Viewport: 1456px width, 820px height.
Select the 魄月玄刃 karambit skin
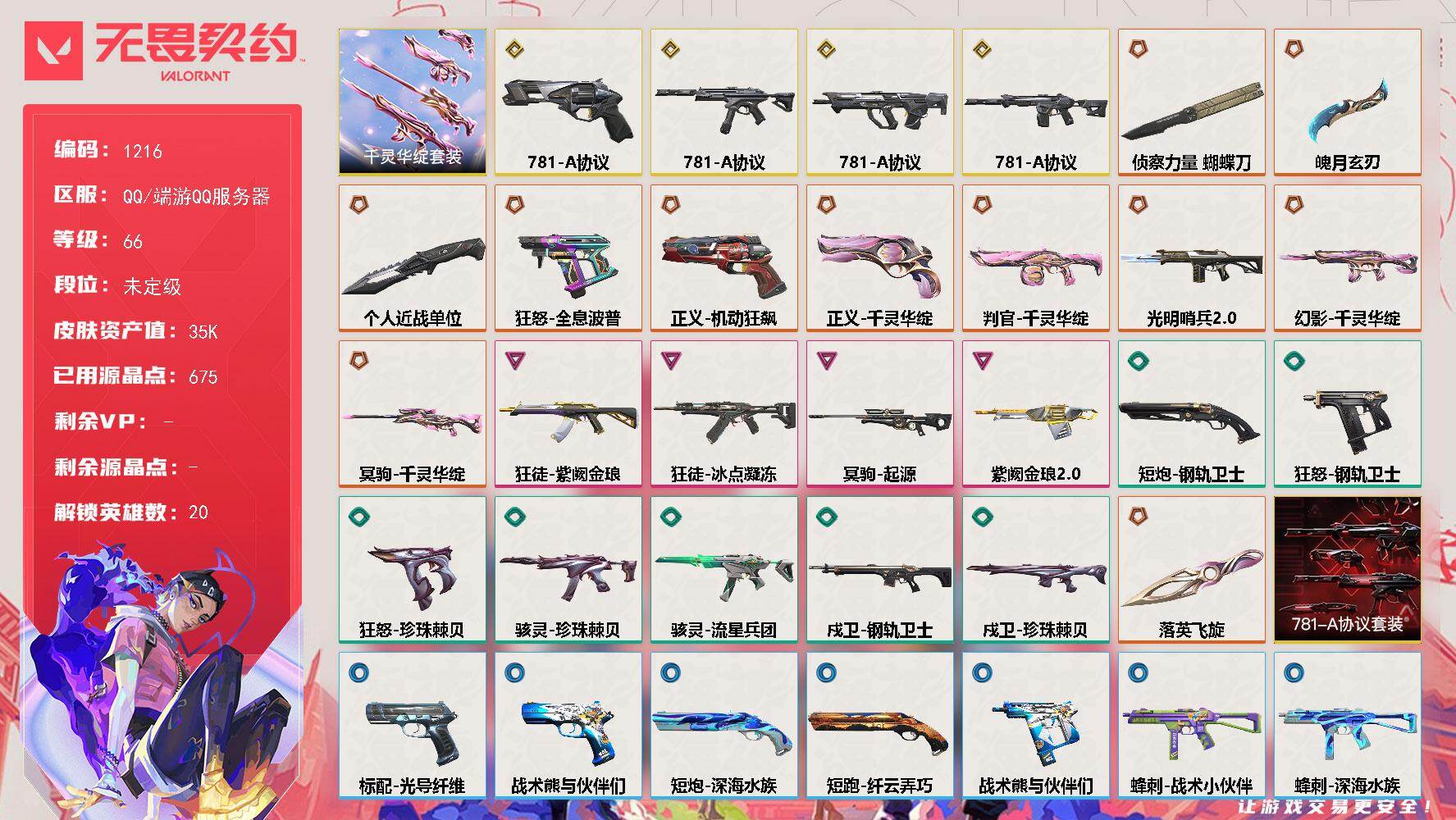1348,102
